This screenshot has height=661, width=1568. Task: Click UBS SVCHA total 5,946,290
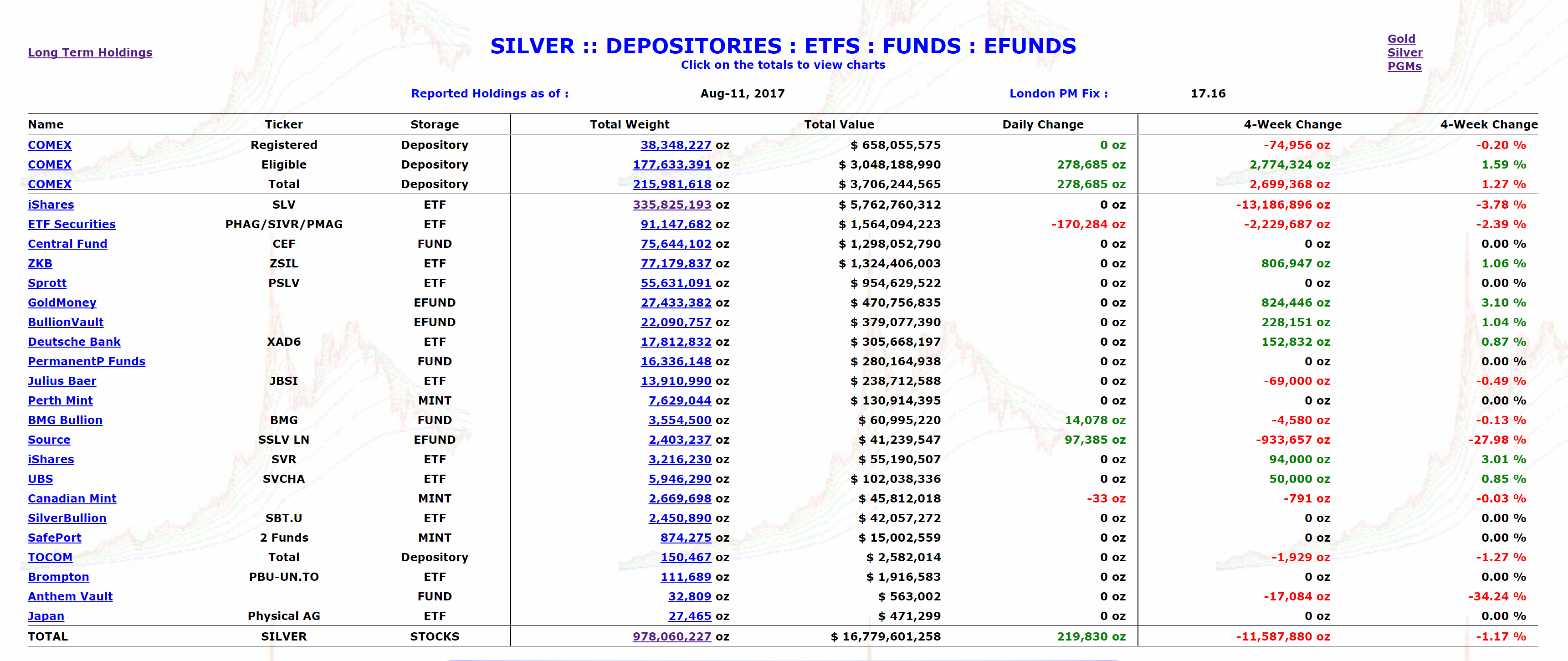680,479
